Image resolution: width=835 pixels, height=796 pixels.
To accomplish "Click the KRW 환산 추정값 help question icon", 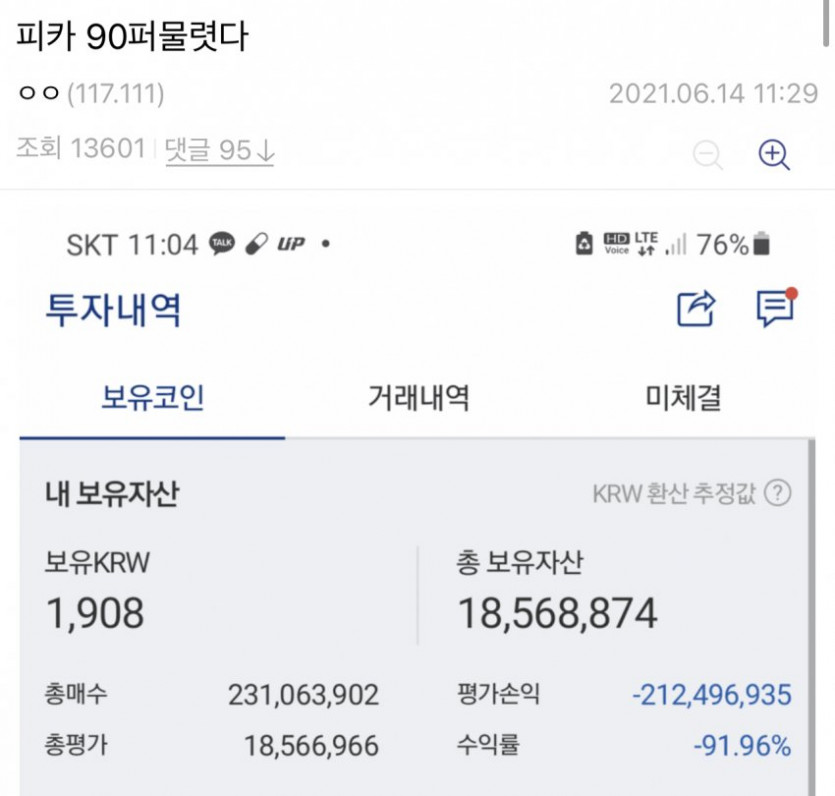I will point(777,493).
